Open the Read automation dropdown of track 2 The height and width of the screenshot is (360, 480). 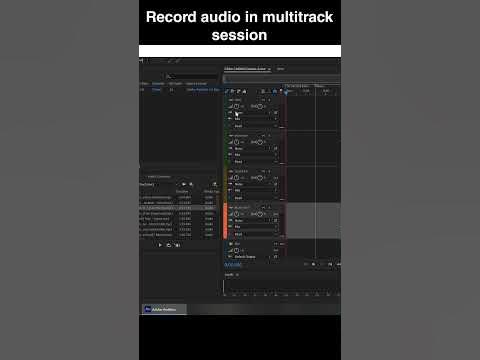click(x=254, y=162)
